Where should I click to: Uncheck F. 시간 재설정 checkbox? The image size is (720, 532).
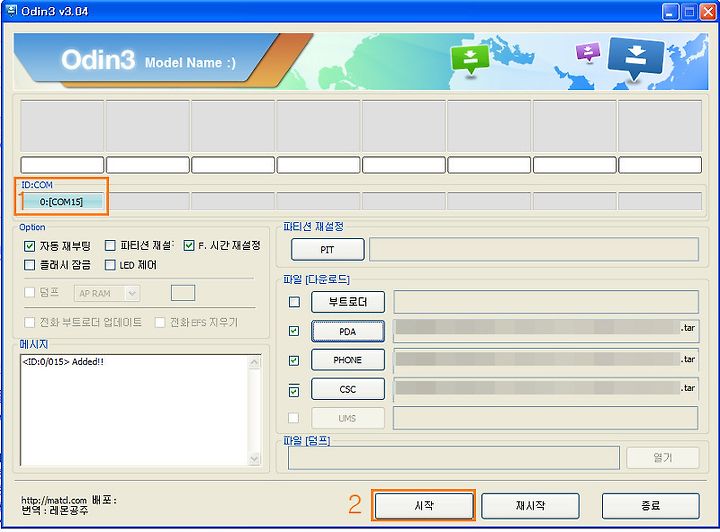pos(189,246)
